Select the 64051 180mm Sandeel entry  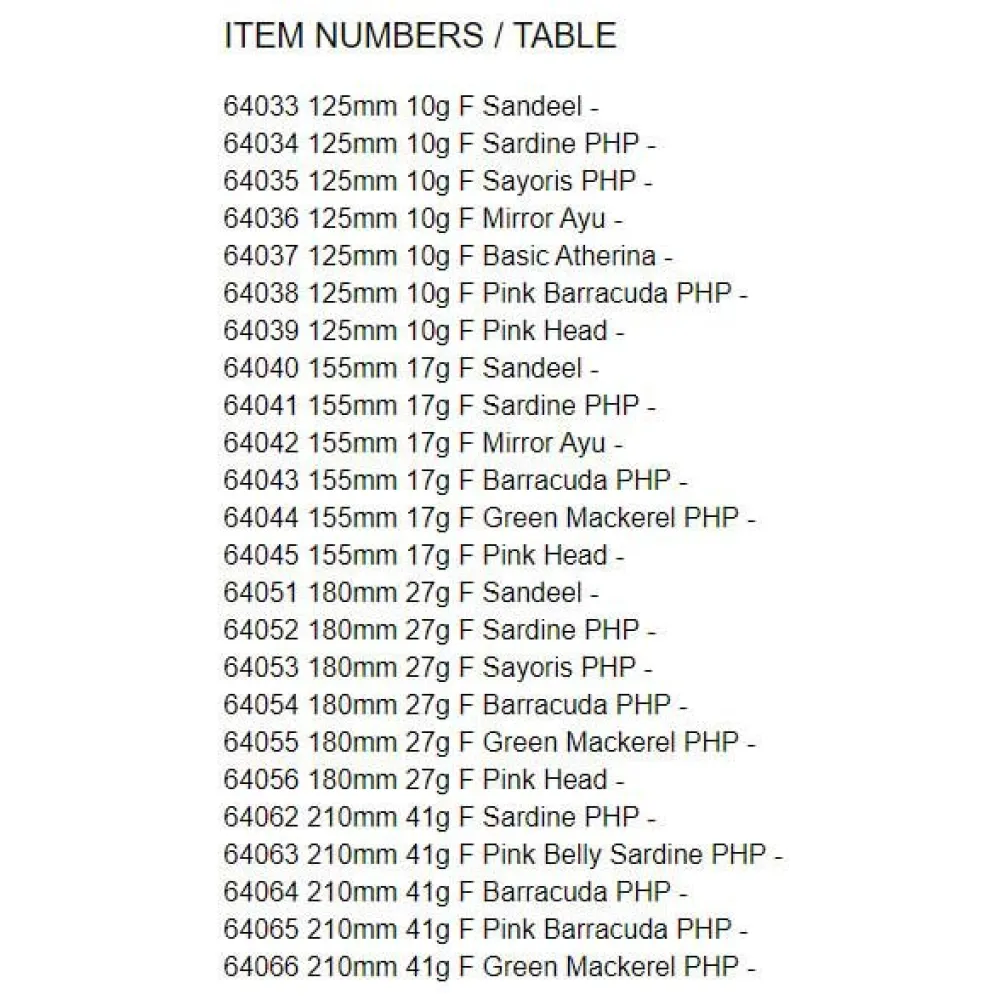(x=411, y=593)
